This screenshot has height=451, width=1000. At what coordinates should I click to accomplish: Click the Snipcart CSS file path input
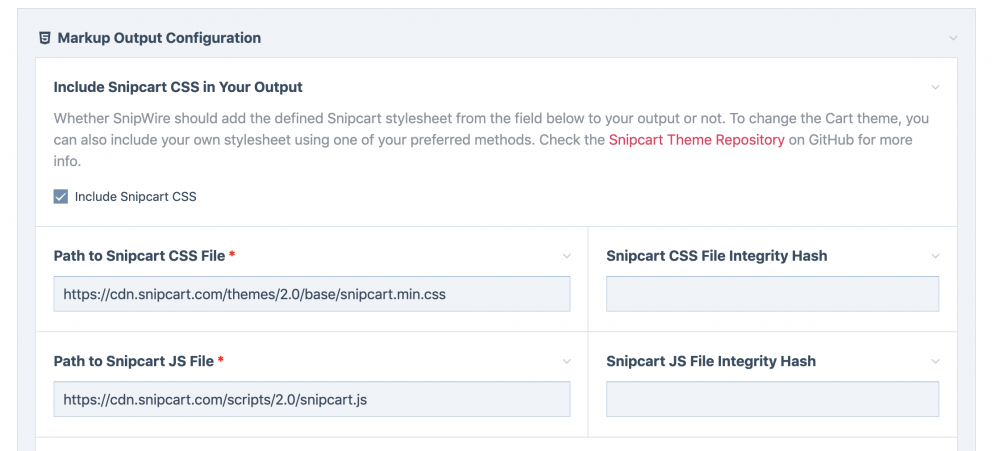(x=312, y=294)
